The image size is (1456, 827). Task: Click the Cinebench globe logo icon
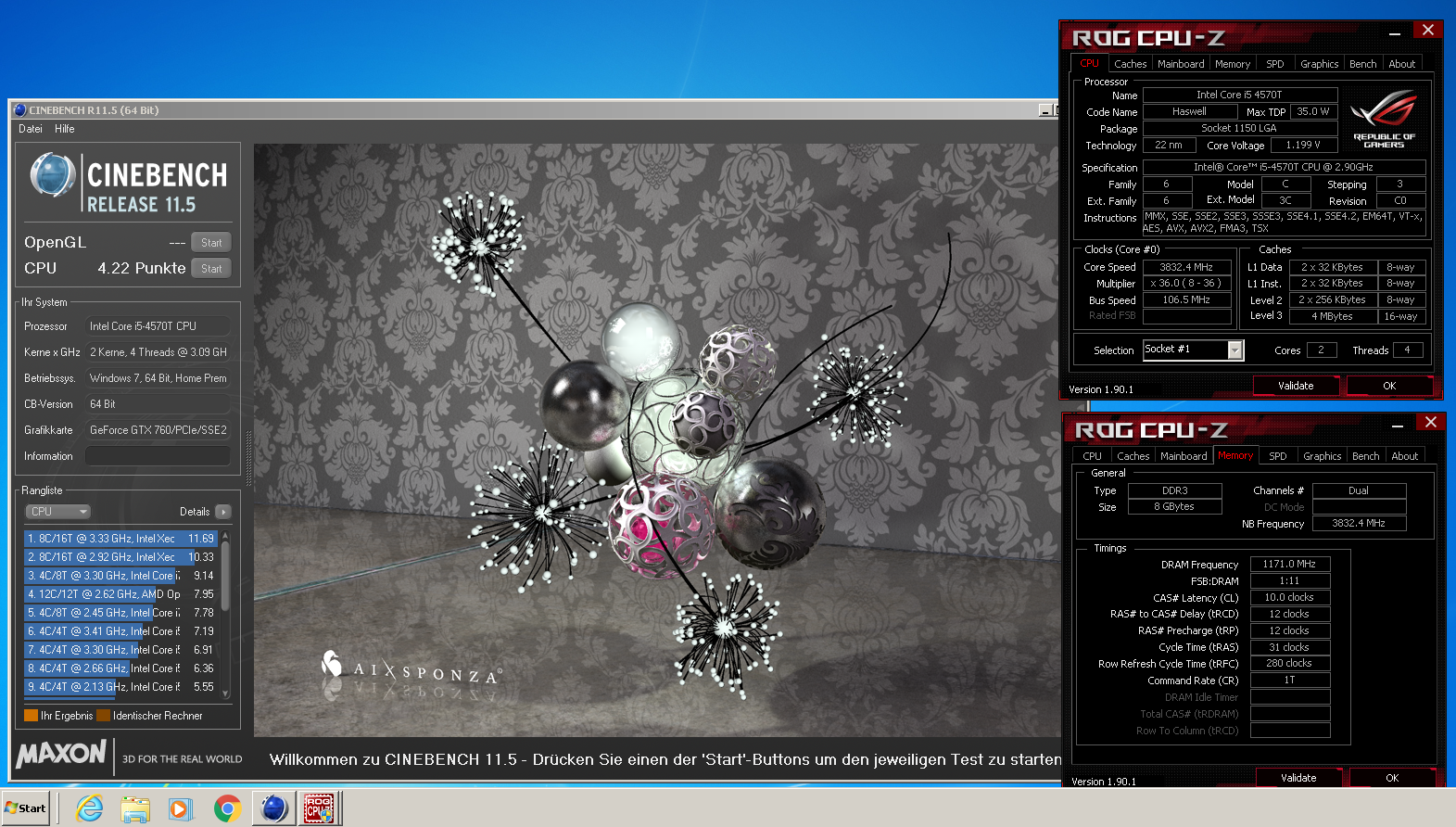pos(53,175)
